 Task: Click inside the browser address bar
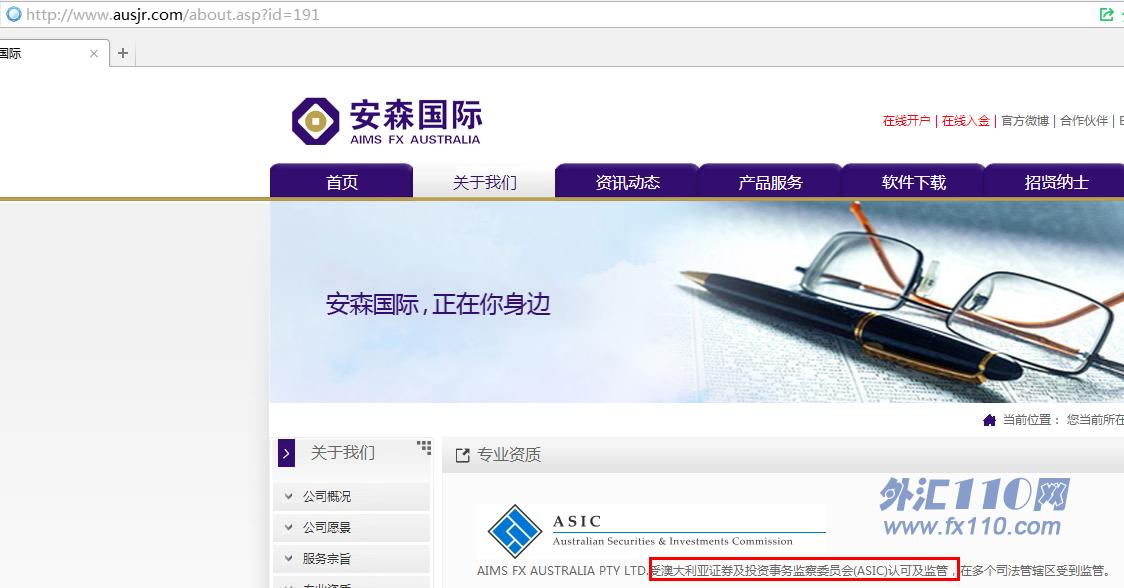[400, 14]
